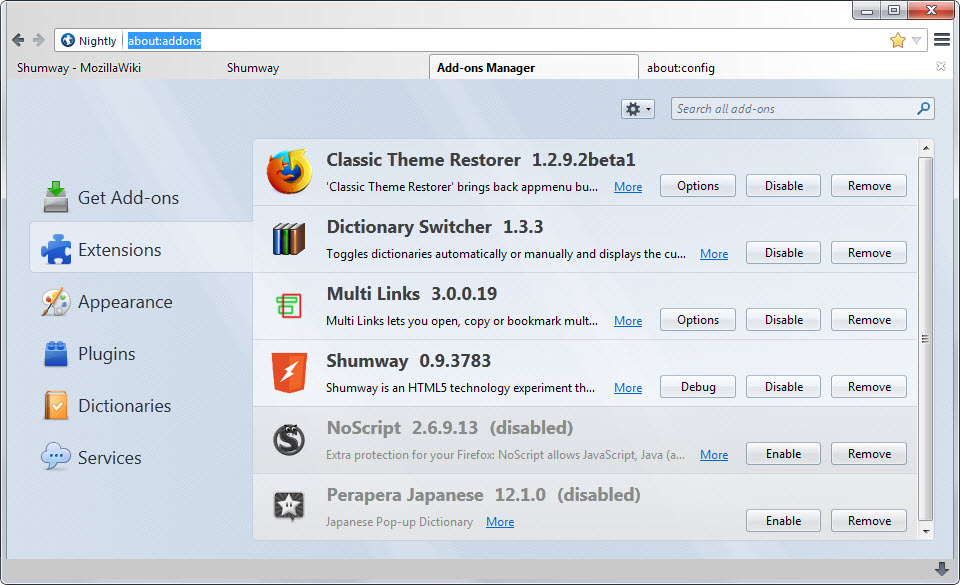Click Debug for Shumway

click(698, 387)
